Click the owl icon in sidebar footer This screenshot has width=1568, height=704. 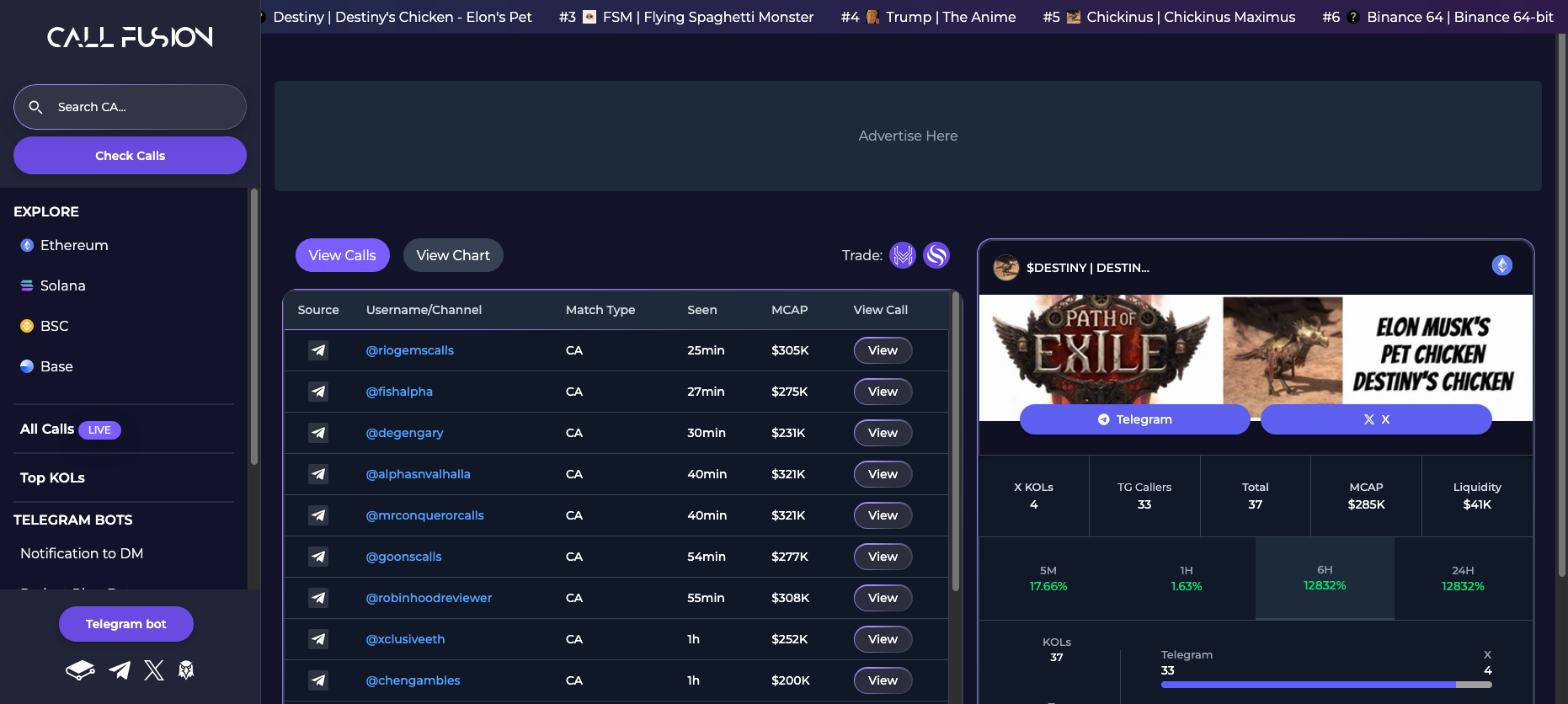point(186,670)
